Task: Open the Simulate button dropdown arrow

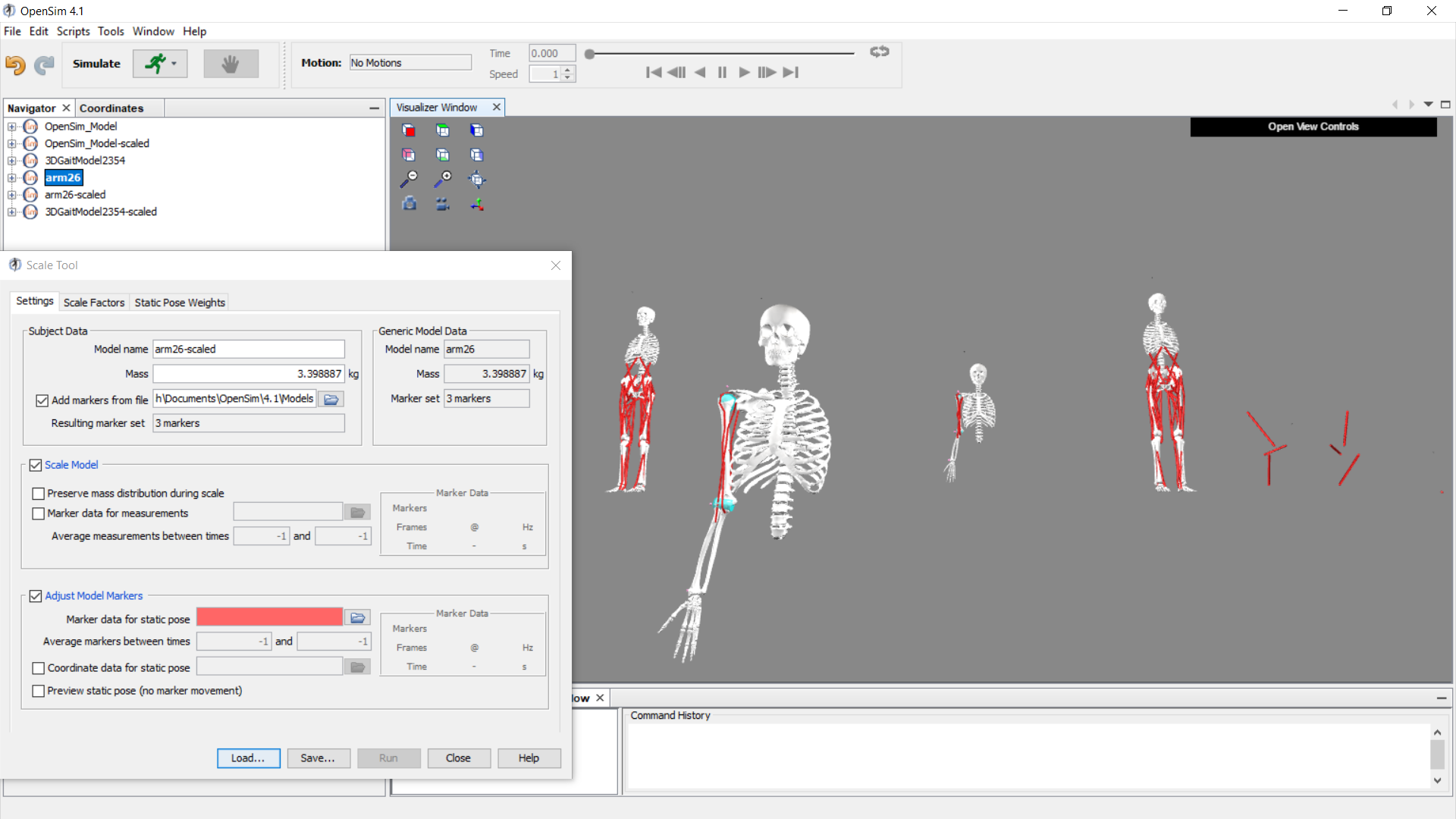Action: pos(174,64)
